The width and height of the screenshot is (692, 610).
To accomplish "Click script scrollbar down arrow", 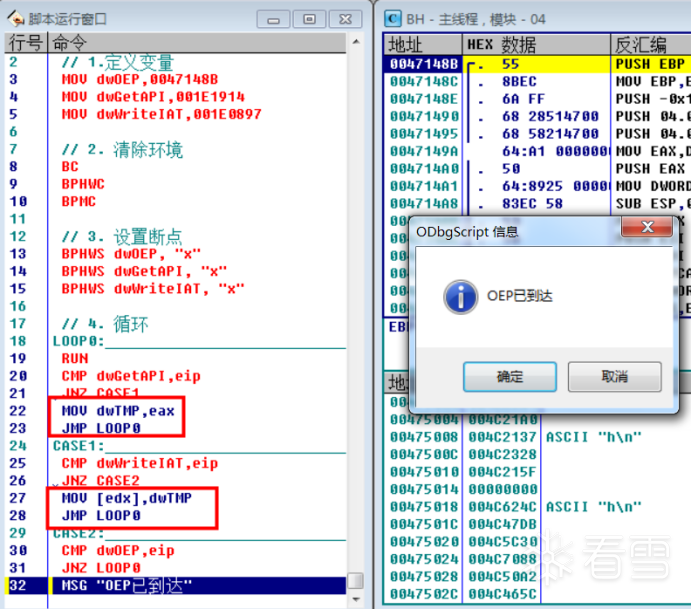I will [356, 599].
